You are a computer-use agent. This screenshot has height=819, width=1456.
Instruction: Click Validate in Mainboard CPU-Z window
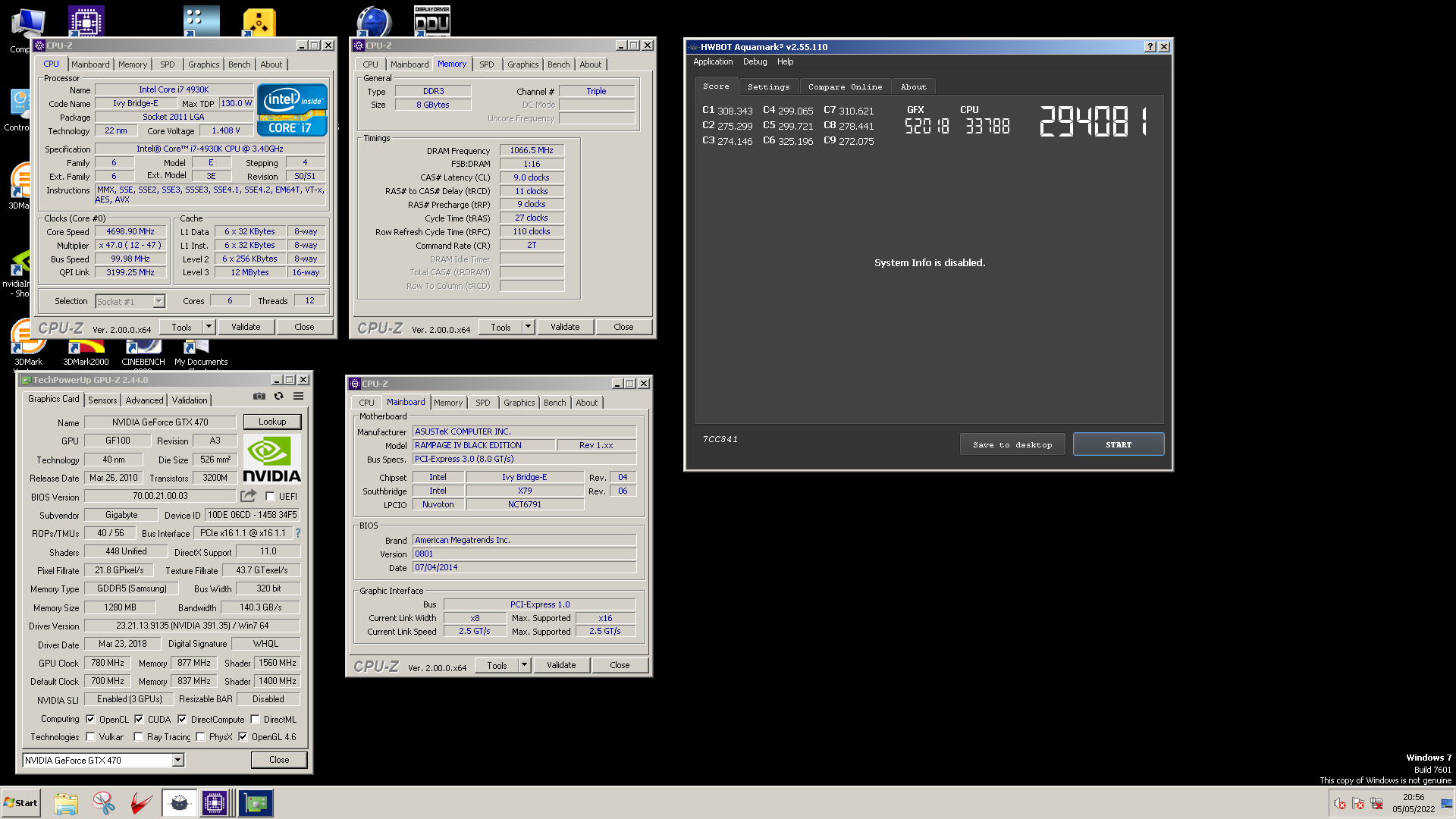click(561, 666)
